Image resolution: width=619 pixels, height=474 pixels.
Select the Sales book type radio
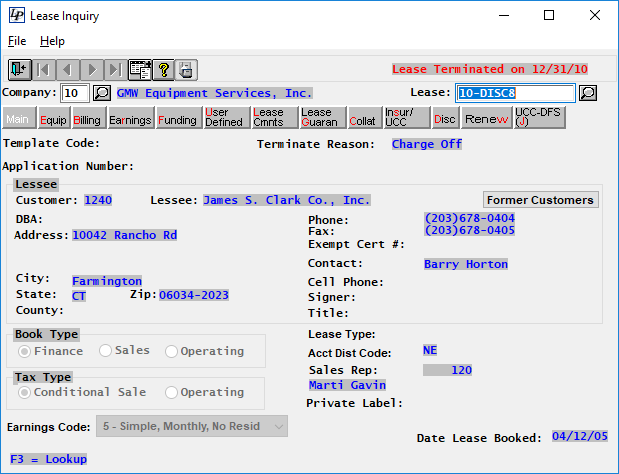tap(105, 350)
